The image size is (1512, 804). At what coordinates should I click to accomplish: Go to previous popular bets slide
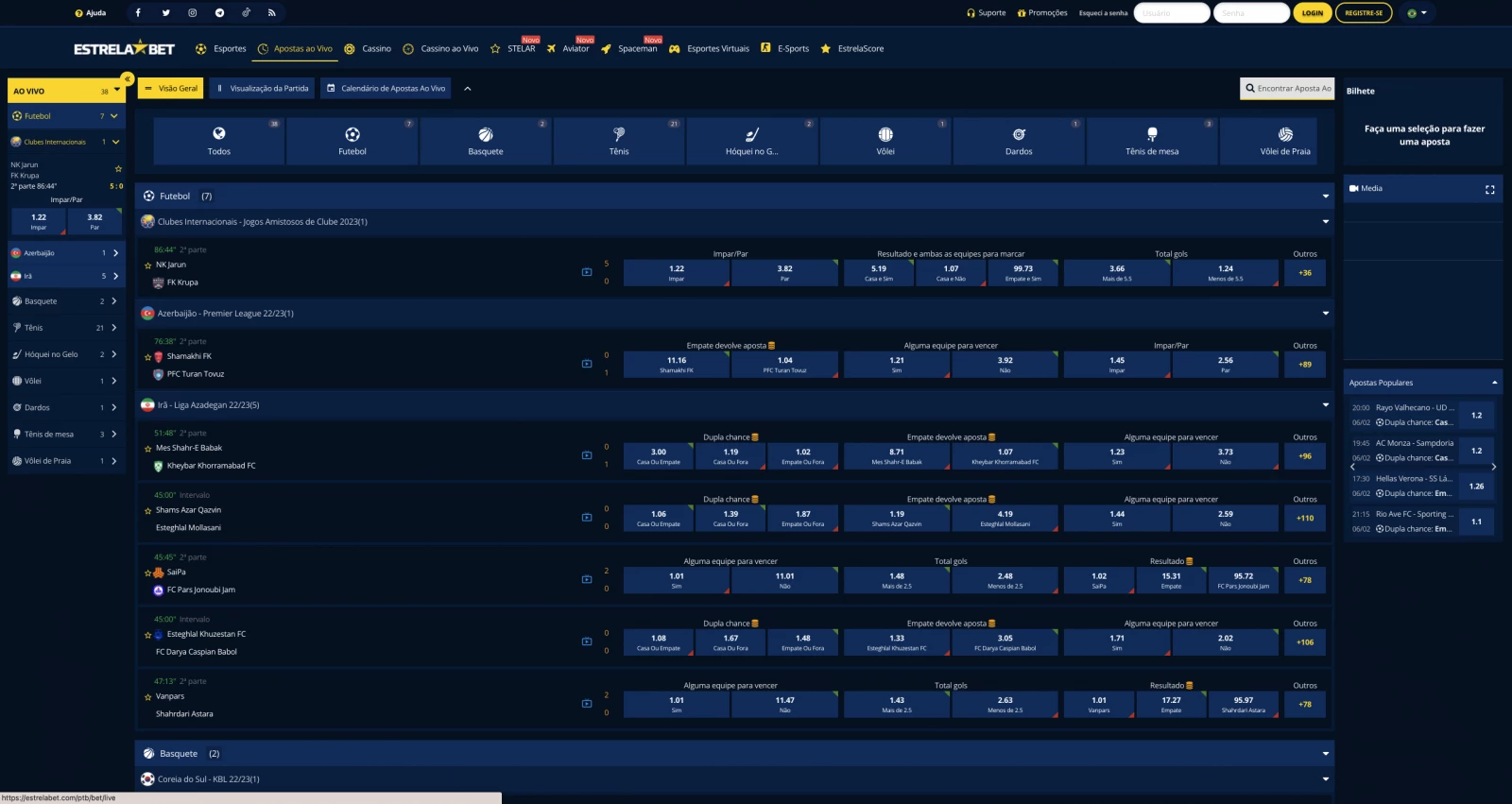point(1352,467)
